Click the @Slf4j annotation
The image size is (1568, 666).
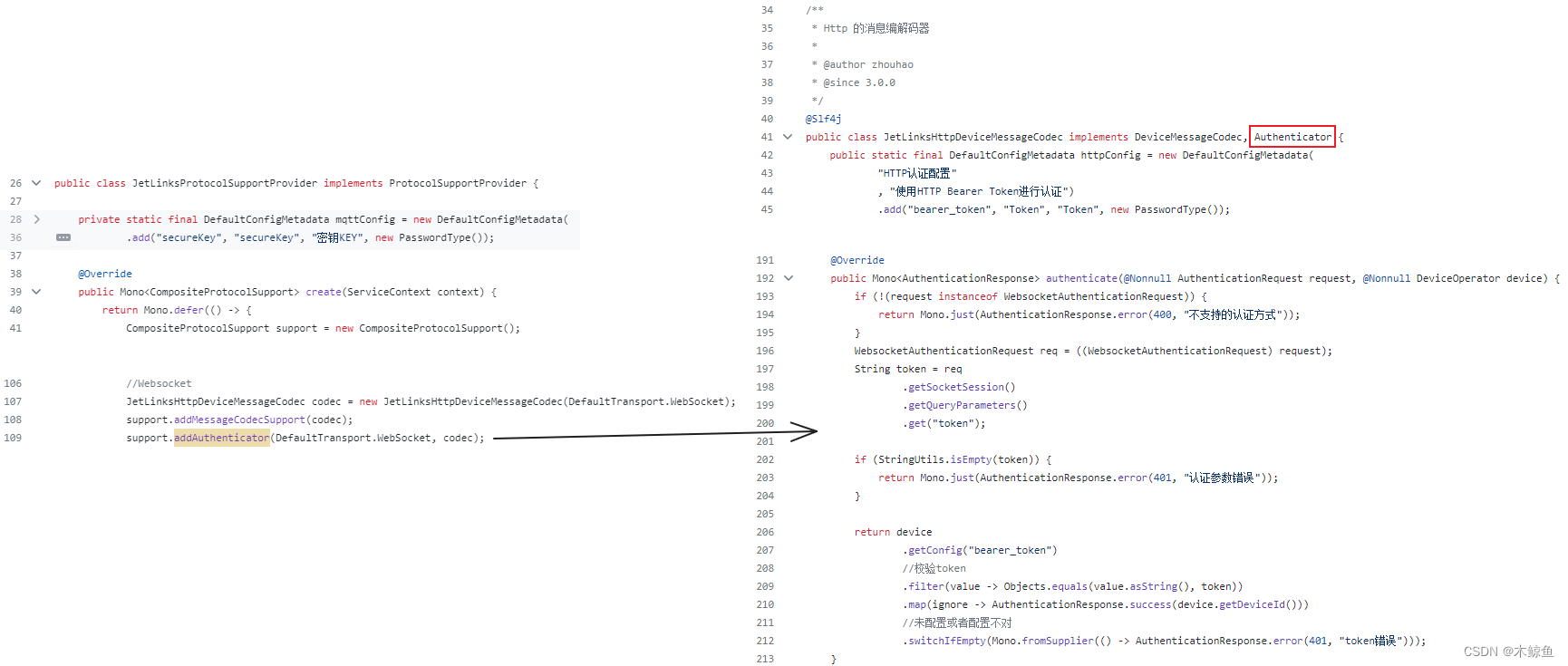[824, 119]
